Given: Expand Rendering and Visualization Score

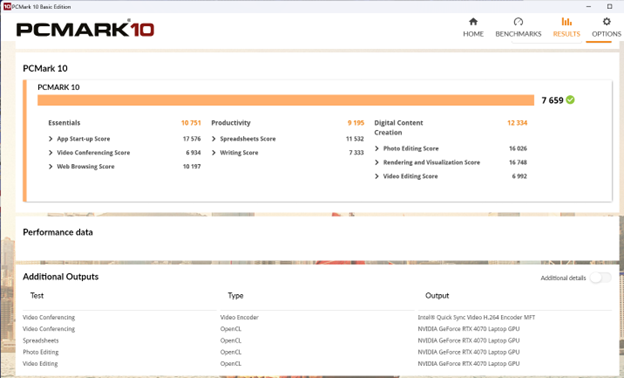Looking at the screenshot, I should point(377,162).
